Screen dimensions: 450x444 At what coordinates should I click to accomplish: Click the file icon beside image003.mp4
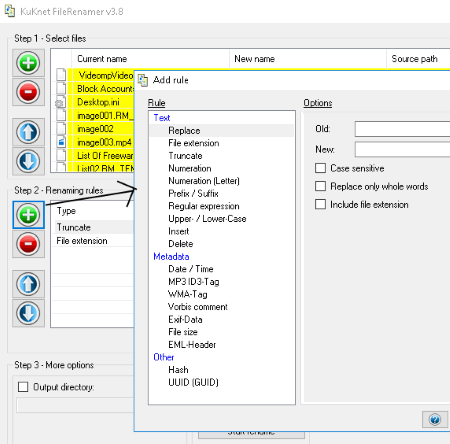61,142
